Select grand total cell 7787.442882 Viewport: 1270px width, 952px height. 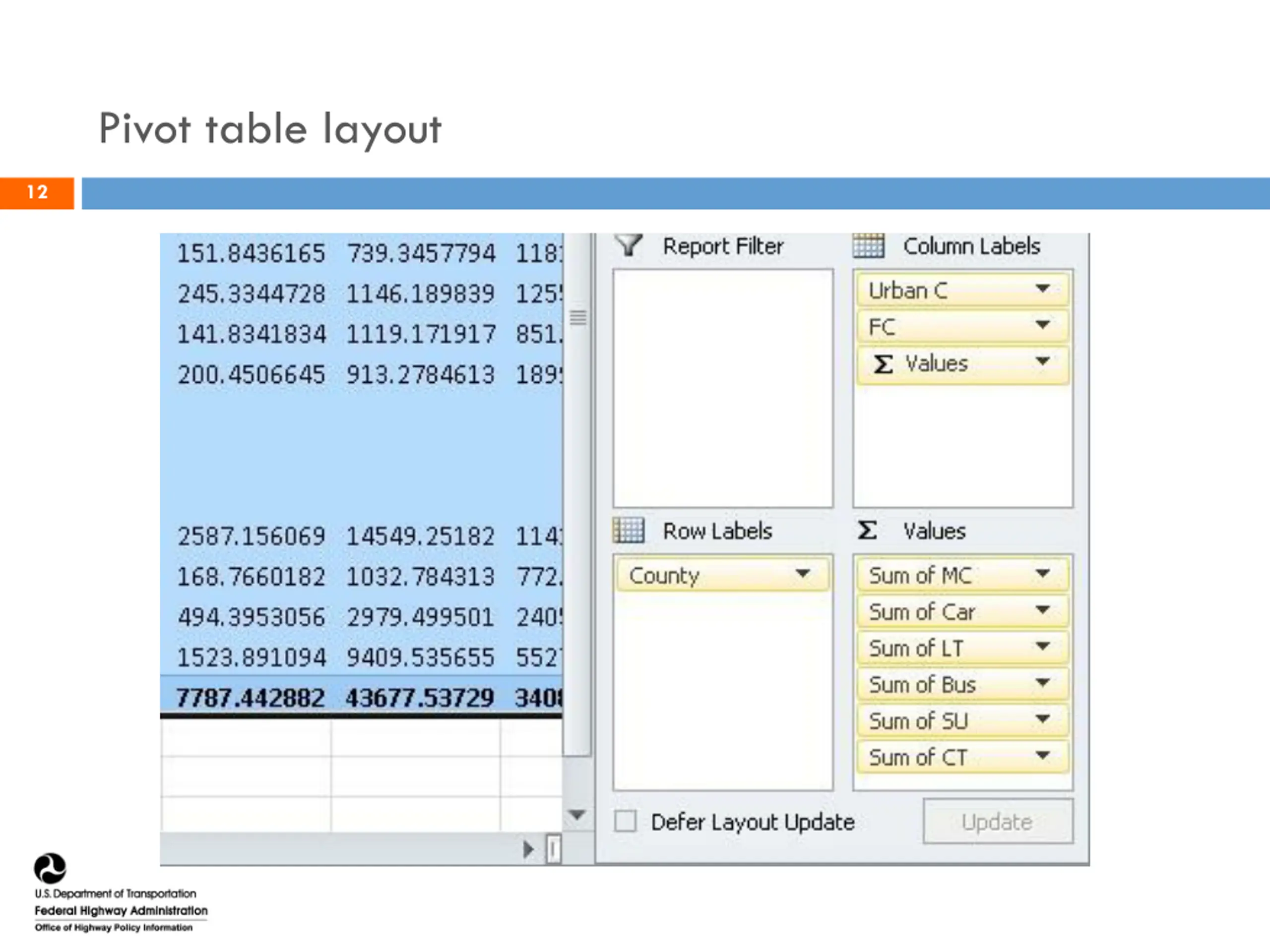click(251, 698)
